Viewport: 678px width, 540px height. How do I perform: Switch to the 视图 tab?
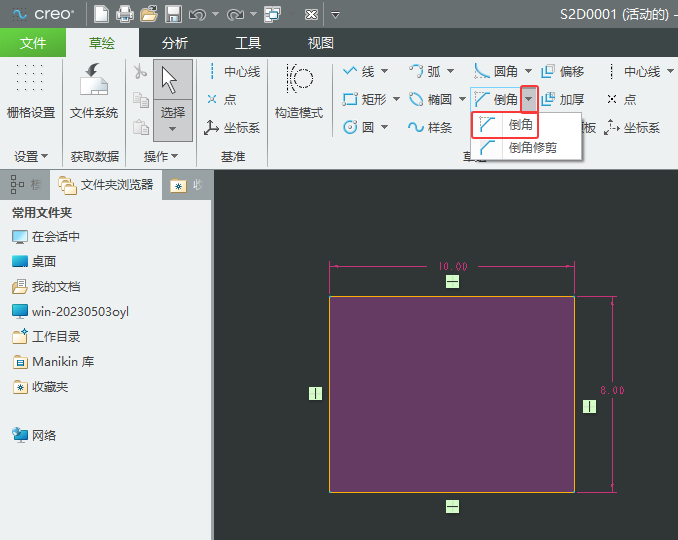(x=320, y=43)
